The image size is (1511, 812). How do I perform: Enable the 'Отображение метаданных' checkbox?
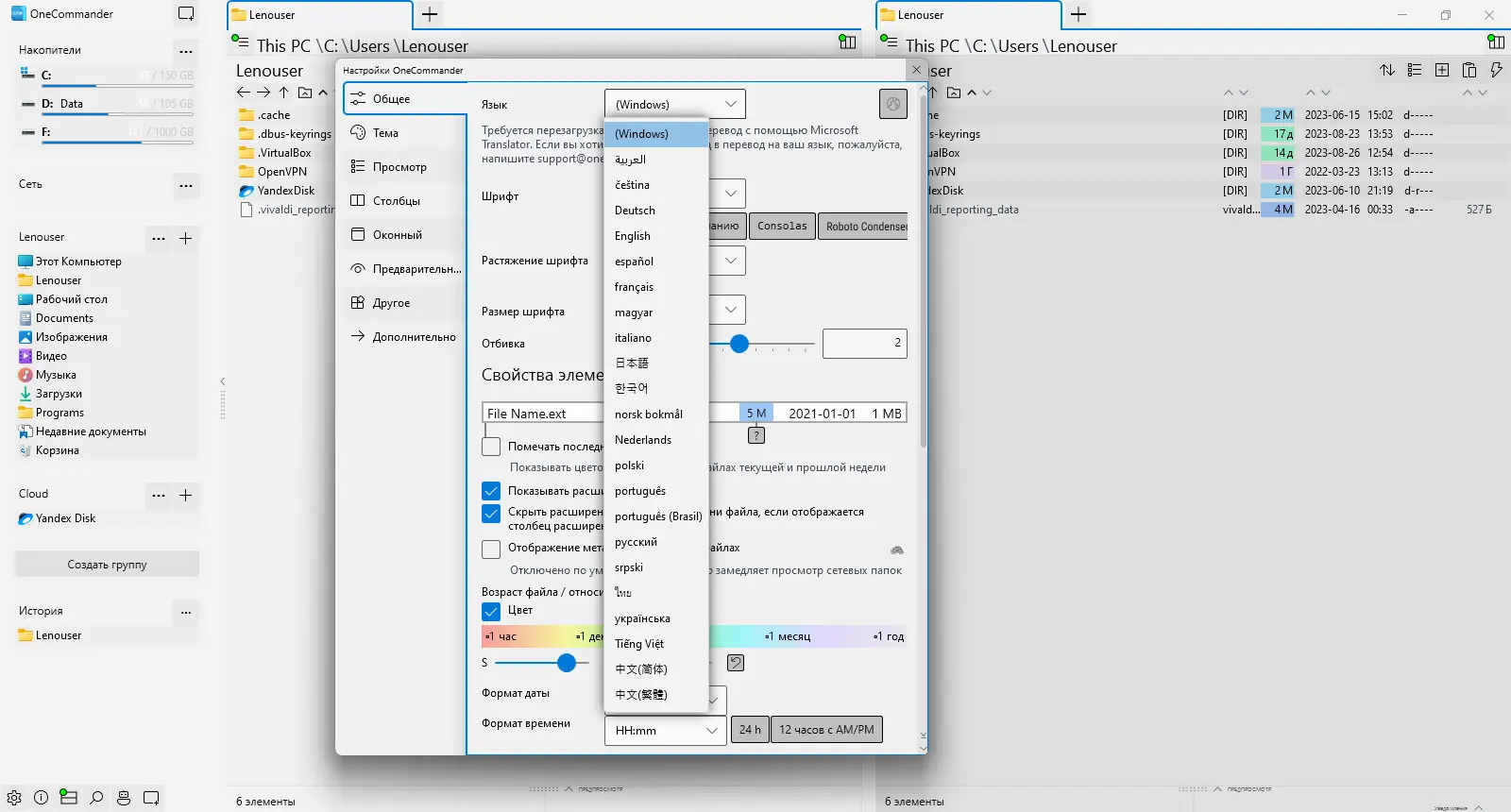(491, 549)
